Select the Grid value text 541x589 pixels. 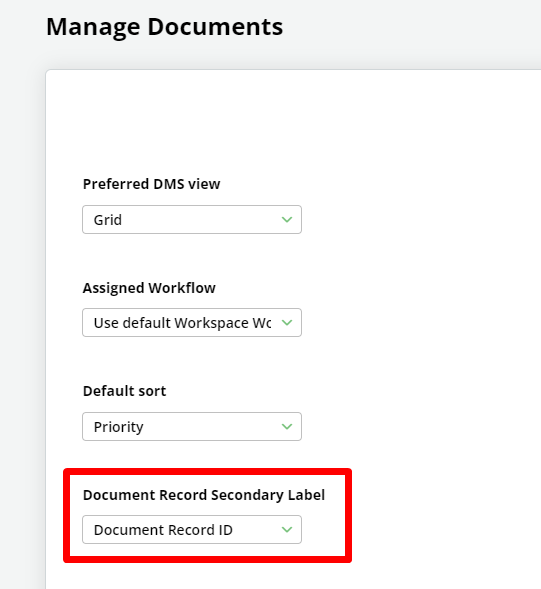click(x=108, y=220)
